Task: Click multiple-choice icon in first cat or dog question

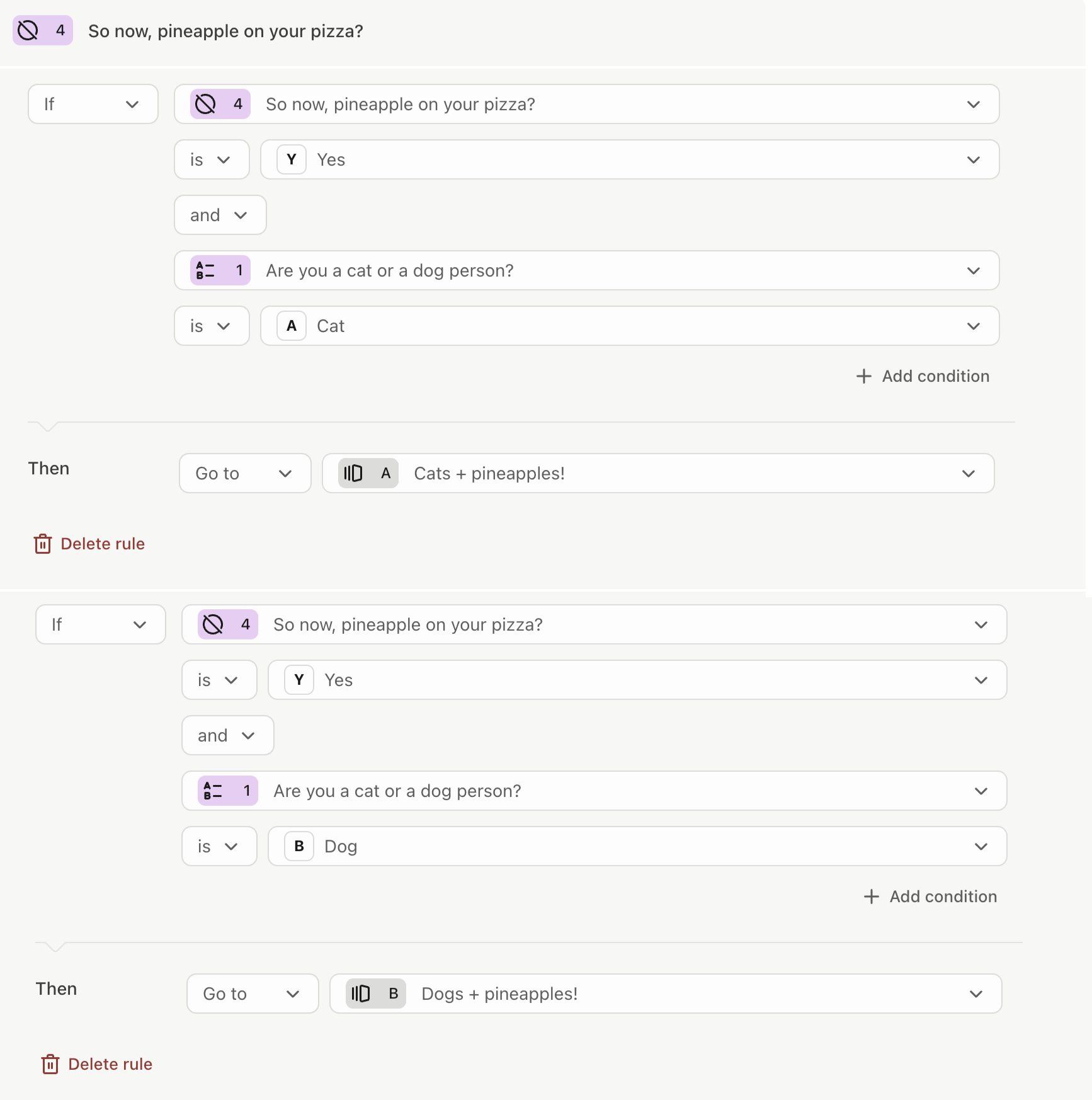Action: click(206, 270)
